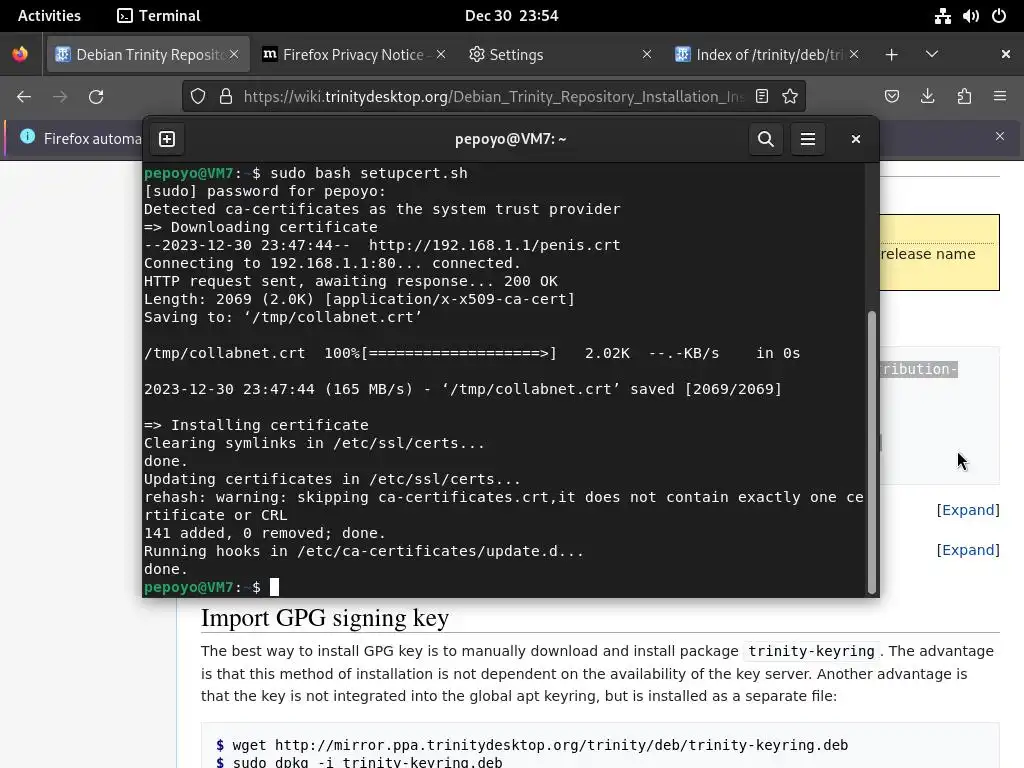This screenshot has height=768, width=1024.
Task: Open the Firefox extensions panel
Action: 964,97
